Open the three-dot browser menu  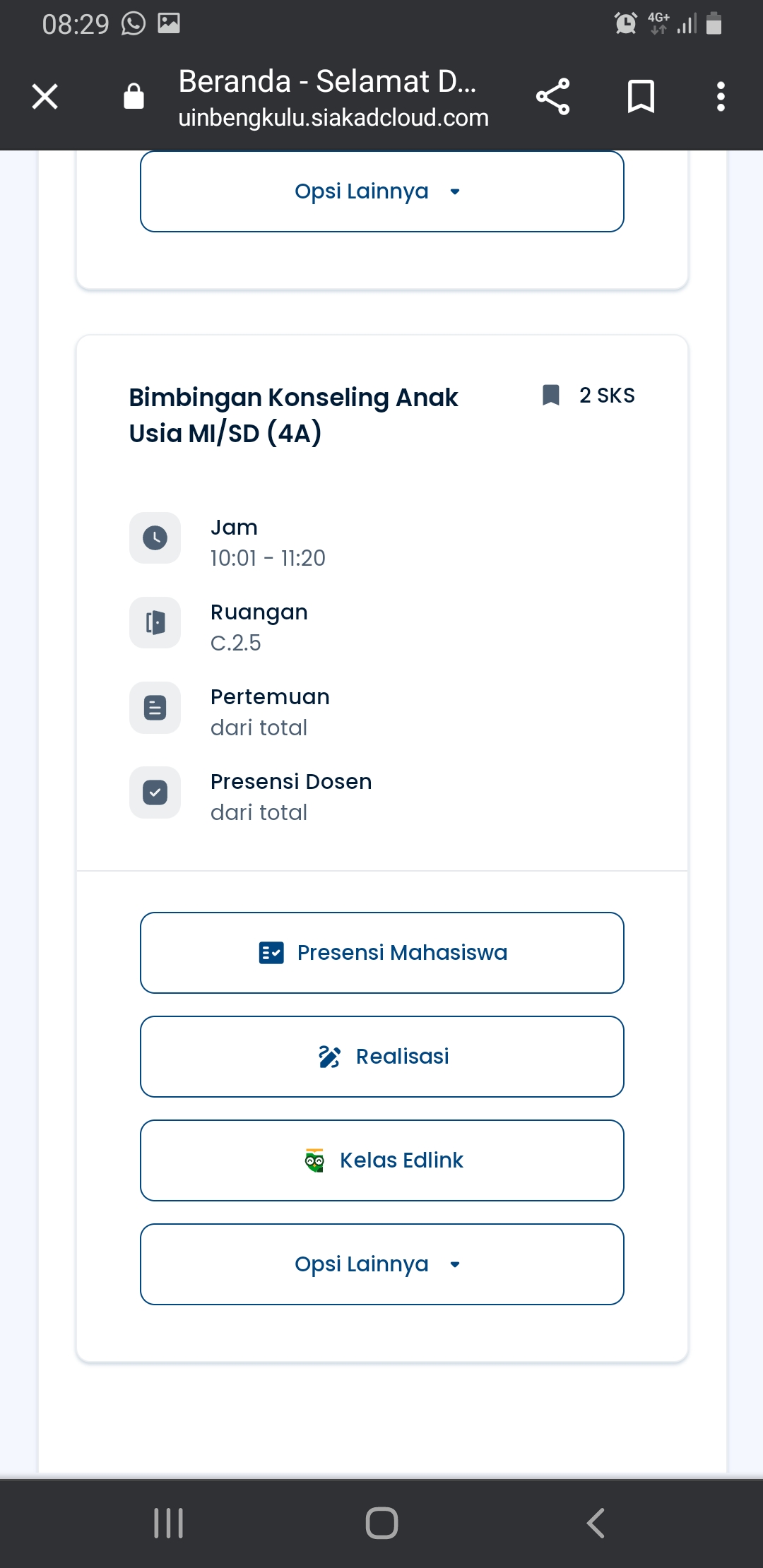tap(720, 97)
